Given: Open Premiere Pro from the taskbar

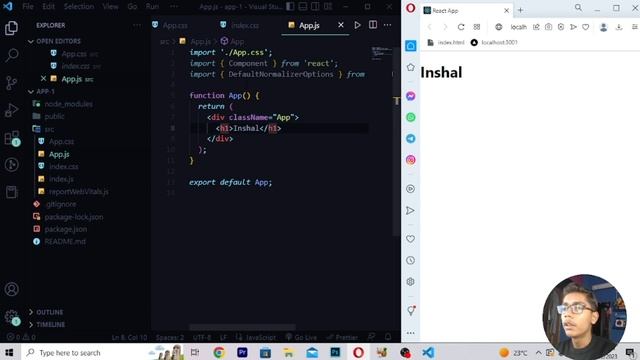Looking at the screenshot, I should [242, 352].
